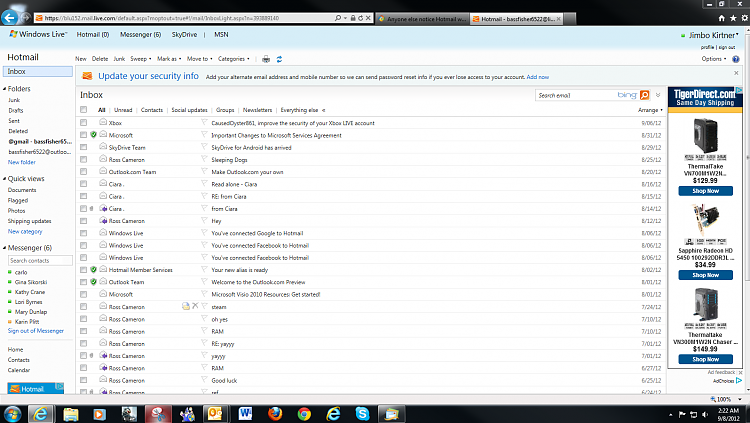The width and height of the screenshot is (750, 423).
Task: Click the Internet Explorer home icon
Action: [721, 18]
